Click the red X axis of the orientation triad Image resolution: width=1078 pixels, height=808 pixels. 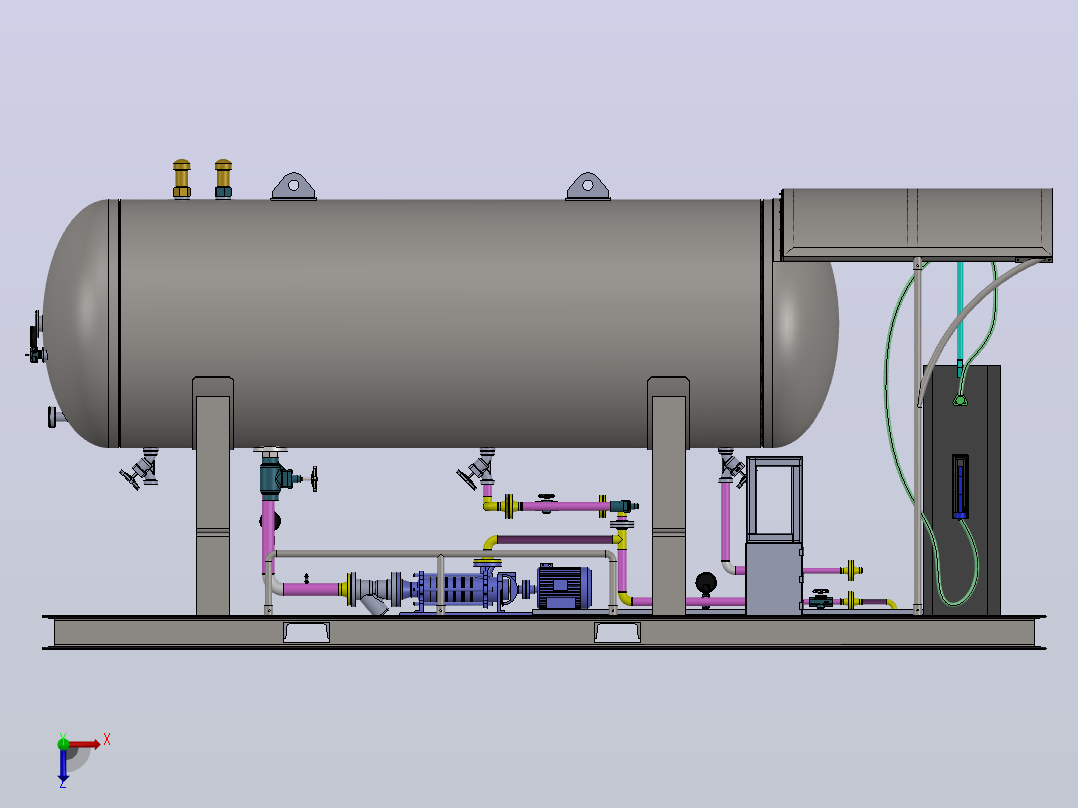click(x=84, y=744)
